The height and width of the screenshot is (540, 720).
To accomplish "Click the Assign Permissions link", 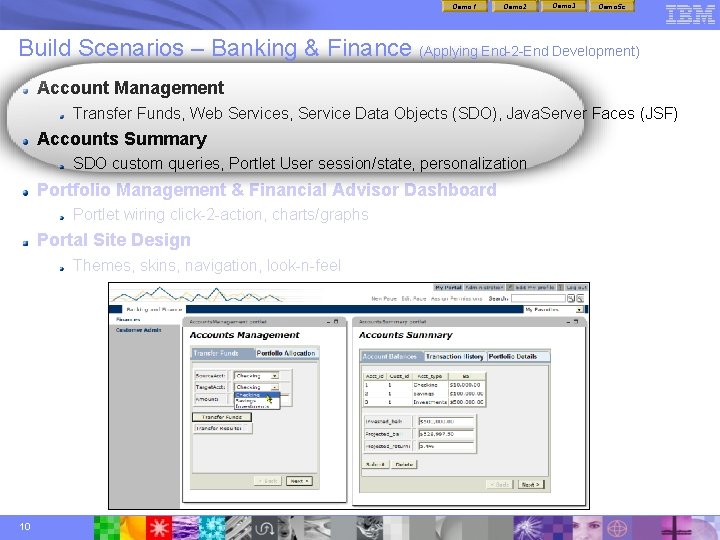I will [x=456, y=298].
